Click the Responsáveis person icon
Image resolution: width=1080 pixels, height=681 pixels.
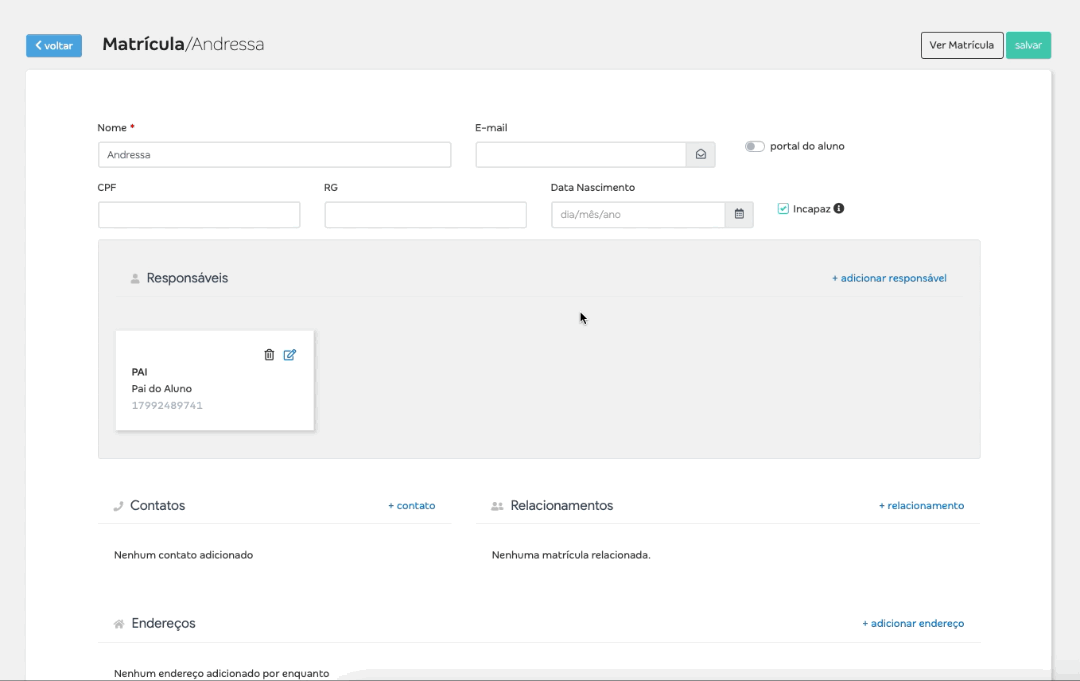click(135, 278)
